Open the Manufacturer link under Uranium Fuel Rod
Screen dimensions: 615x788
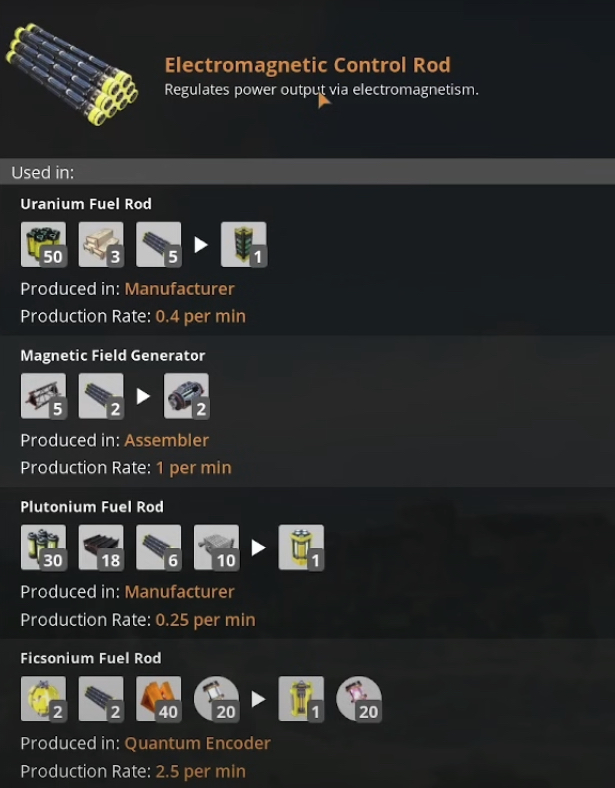tap(179, 289)
